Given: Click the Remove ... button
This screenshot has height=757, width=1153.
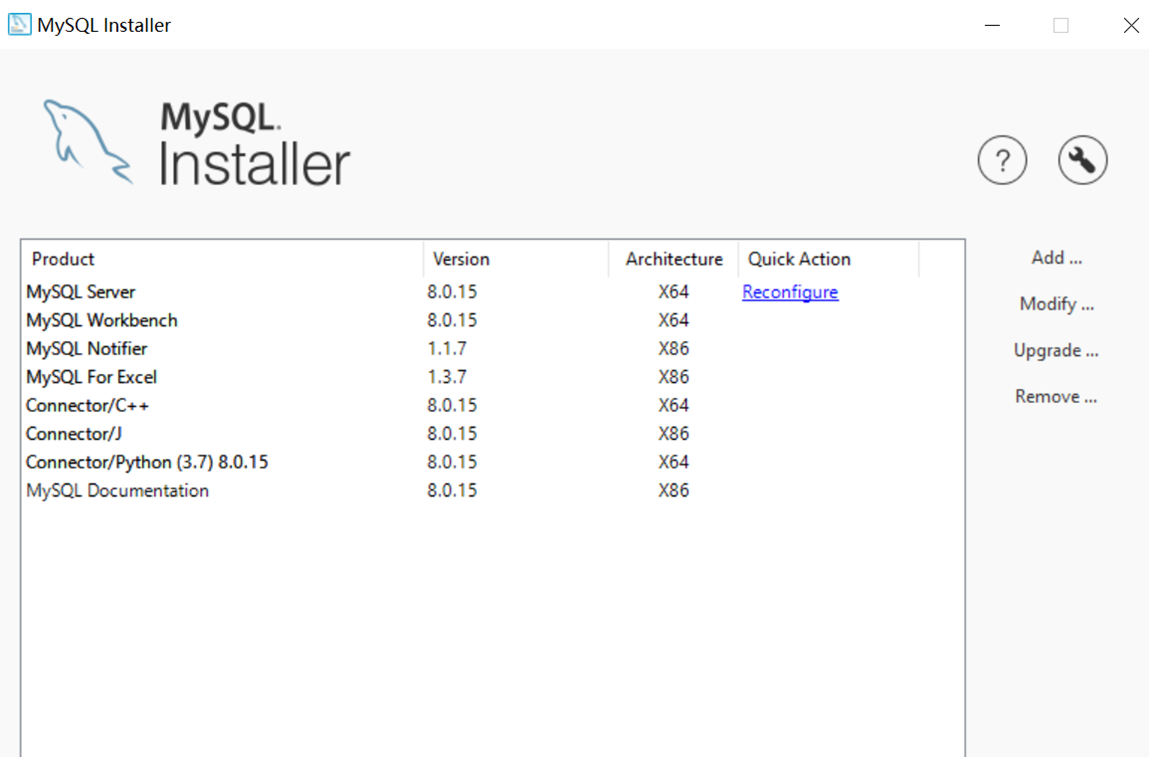Looking at the screenshot, I should coord(1056,397).
